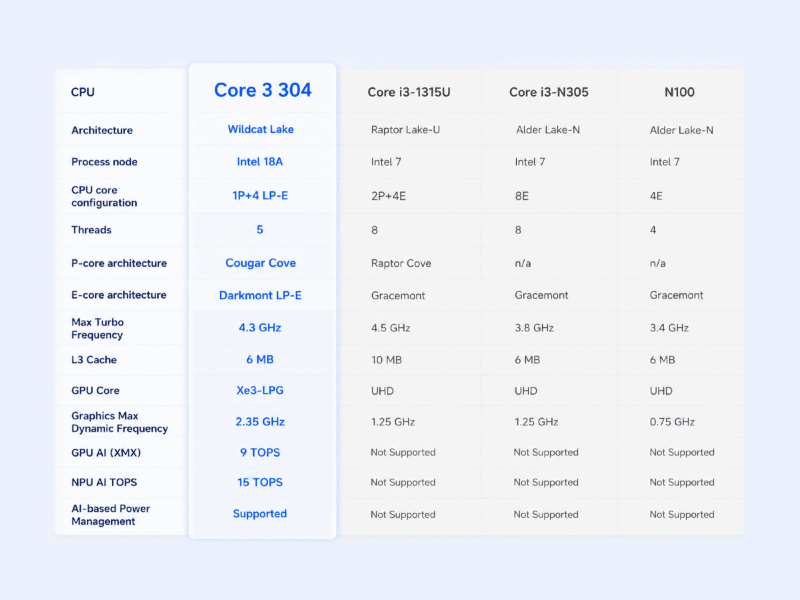The height and width of the screenshot is (600, 800).
Task: Select the '1P+4 LP-E' value
Action: coord(260,195)
